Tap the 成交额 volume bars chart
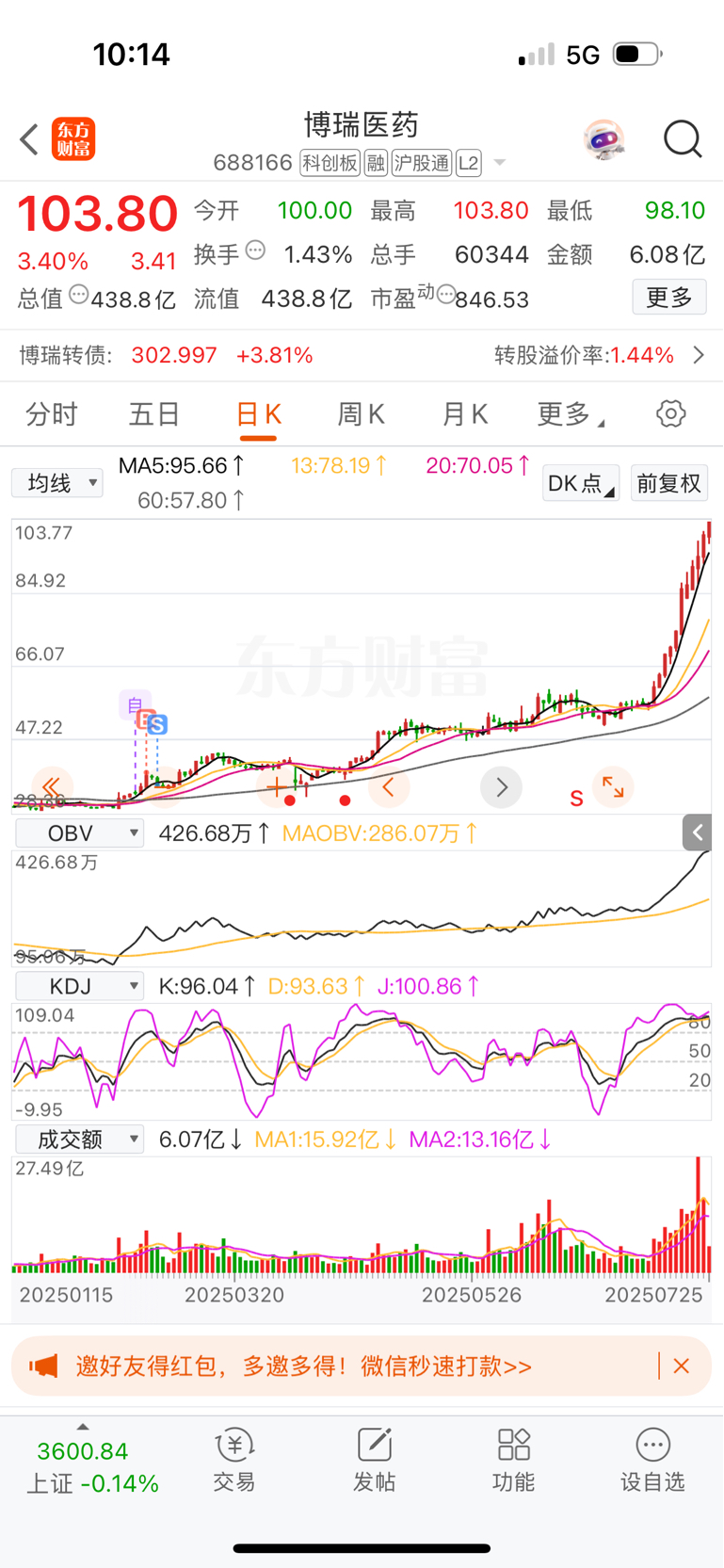 click(x=362, y=1215)
